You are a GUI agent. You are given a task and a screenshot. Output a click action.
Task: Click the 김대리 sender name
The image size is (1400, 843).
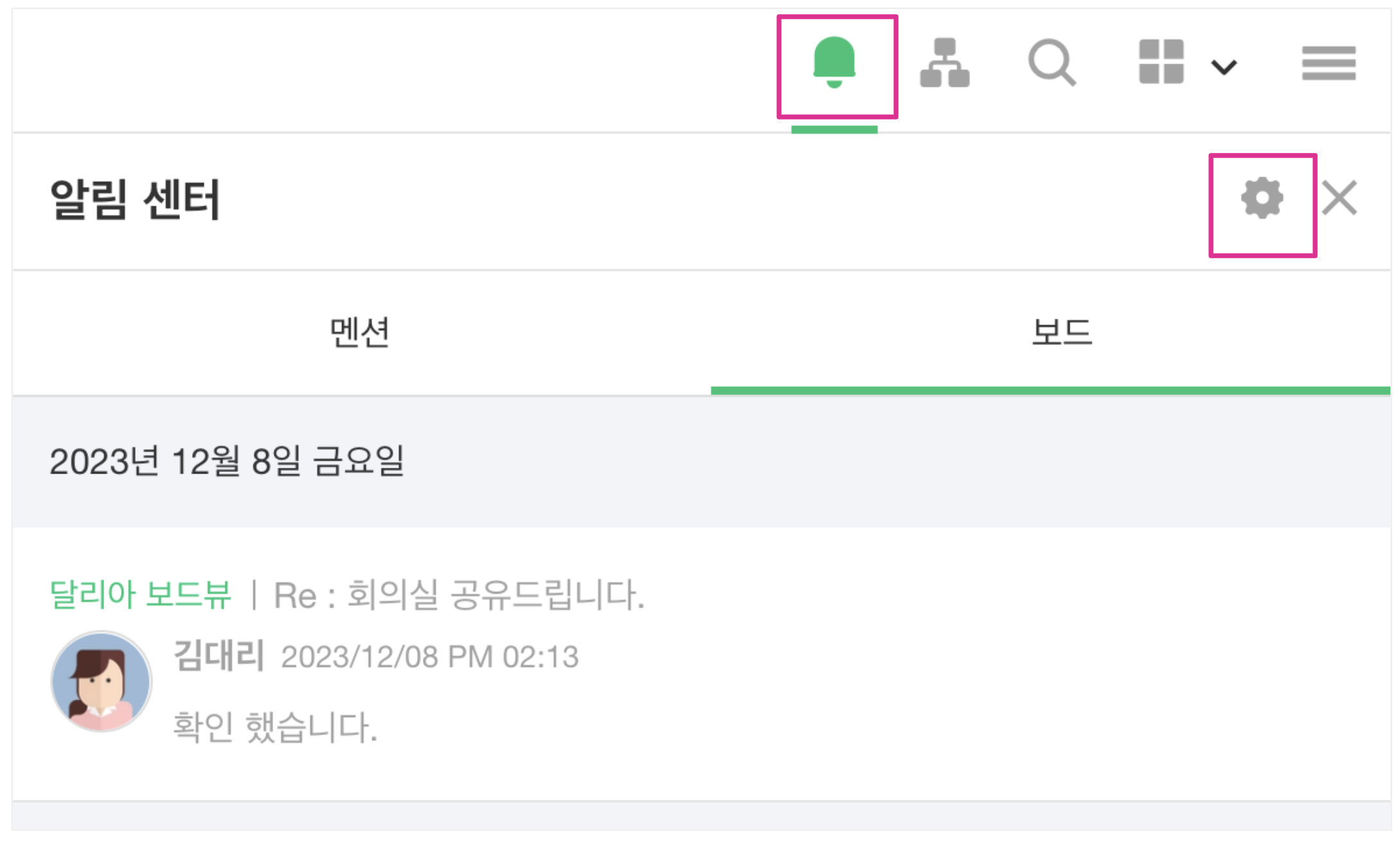click(x=219, y=656)
